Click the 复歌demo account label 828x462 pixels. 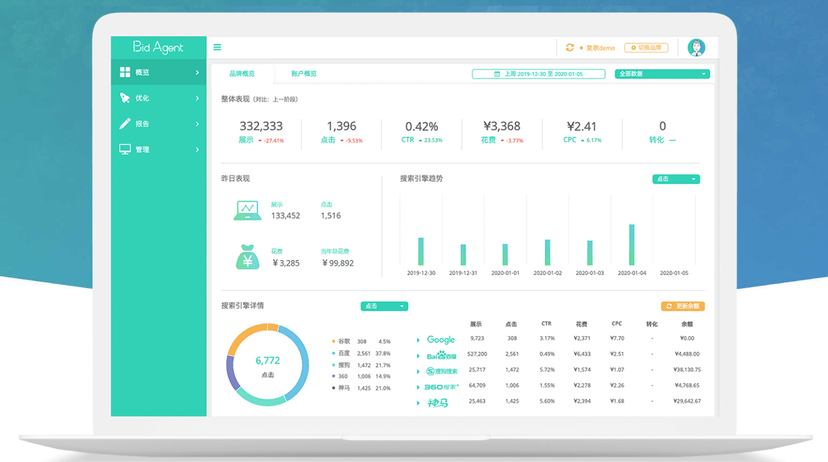(x=600, y=48)
